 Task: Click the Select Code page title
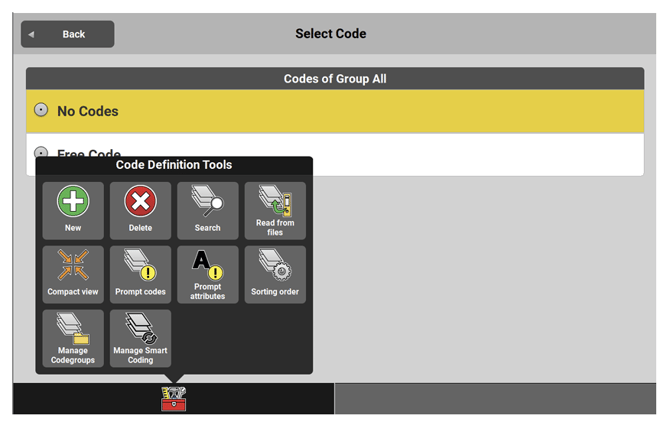[331, 34]
